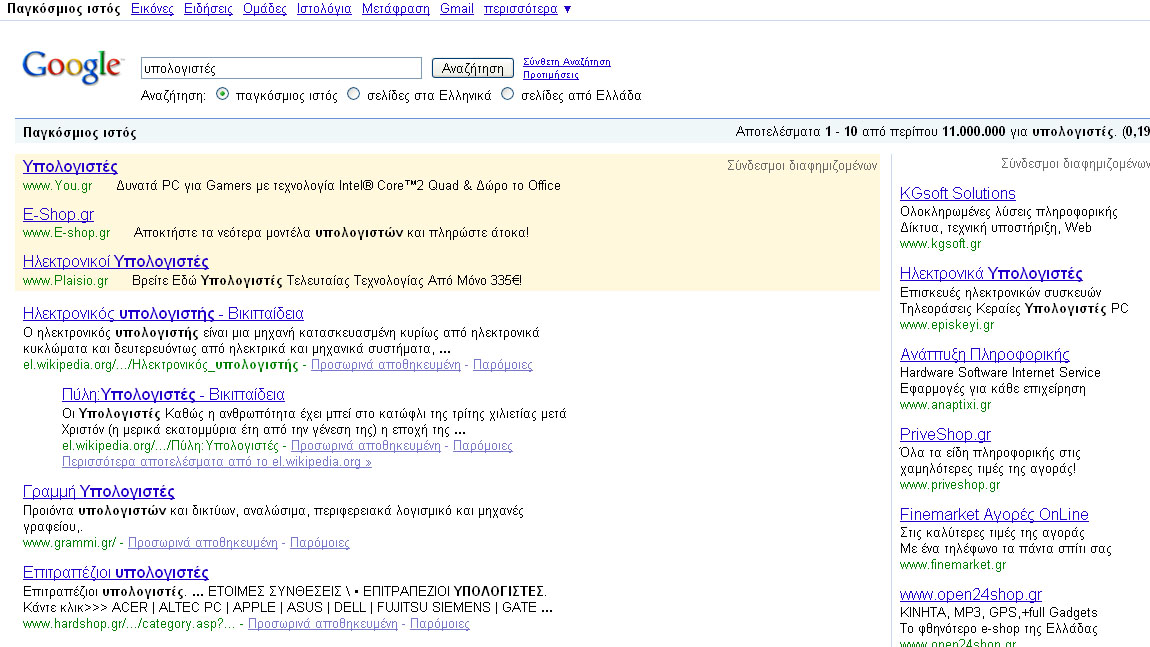The image size is (1150, 647).
Task: Open the Εικόνες menu item
Action: pyautogui.click(x=151, y=8)
